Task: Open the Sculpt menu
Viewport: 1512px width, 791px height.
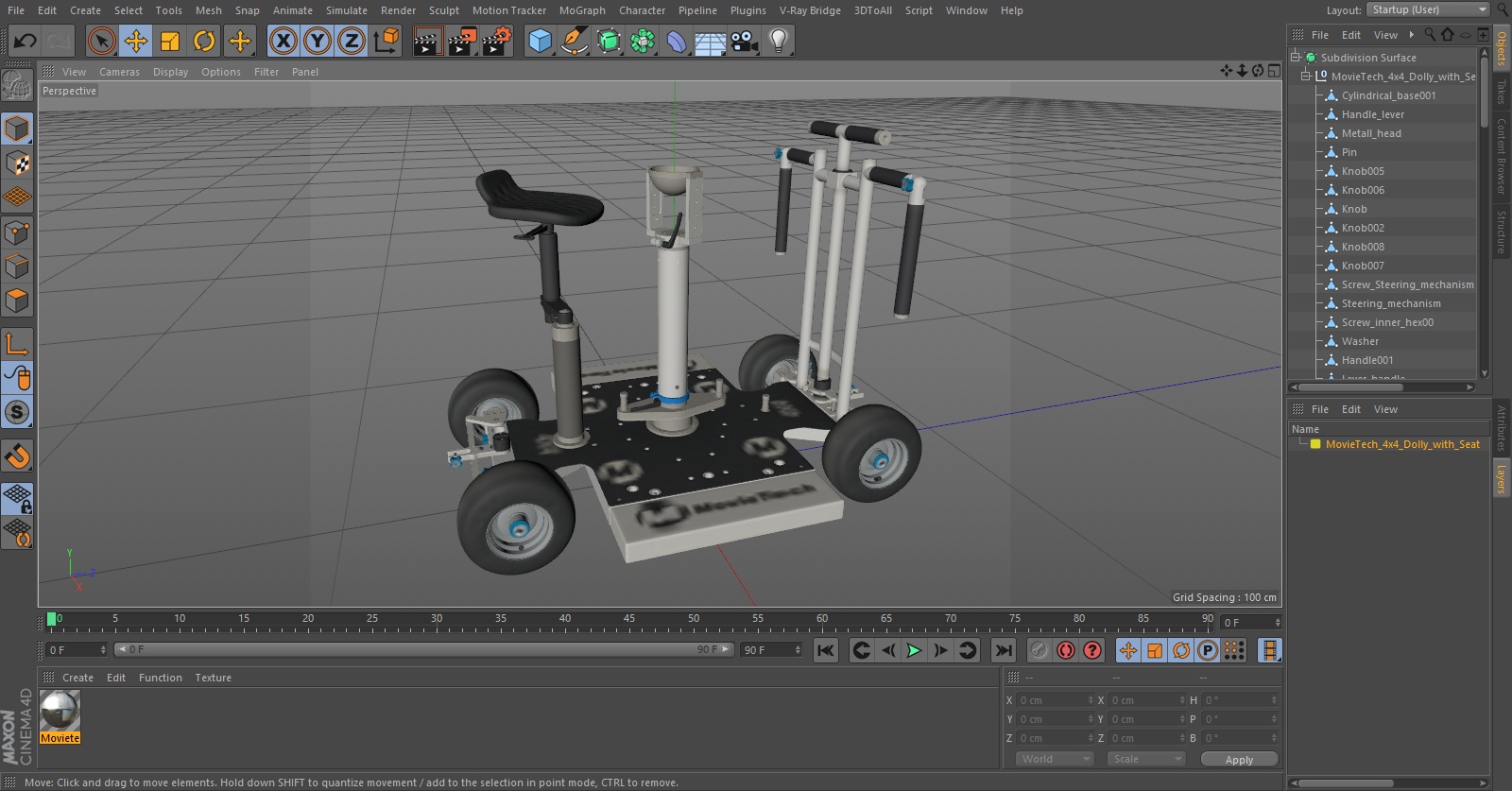Action: (444, 10)
